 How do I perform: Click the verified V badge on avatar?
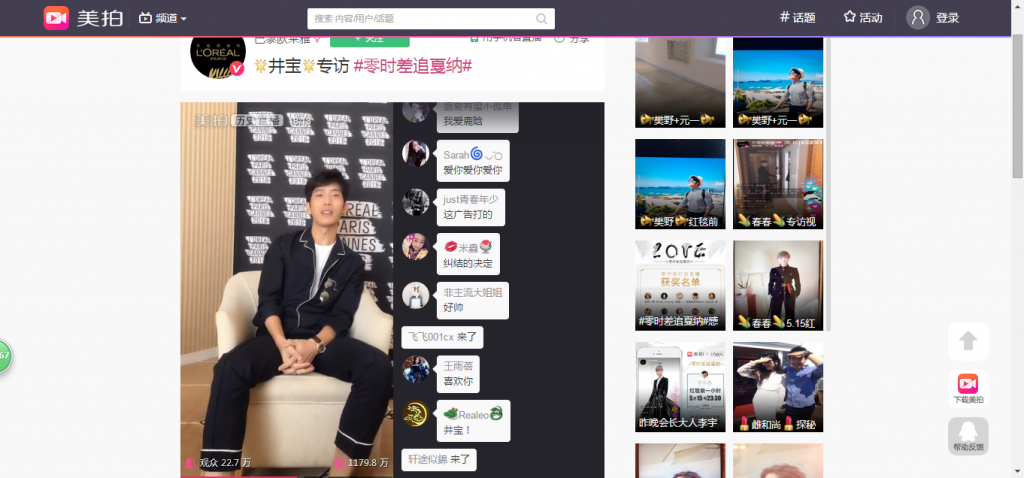point(238,69)
